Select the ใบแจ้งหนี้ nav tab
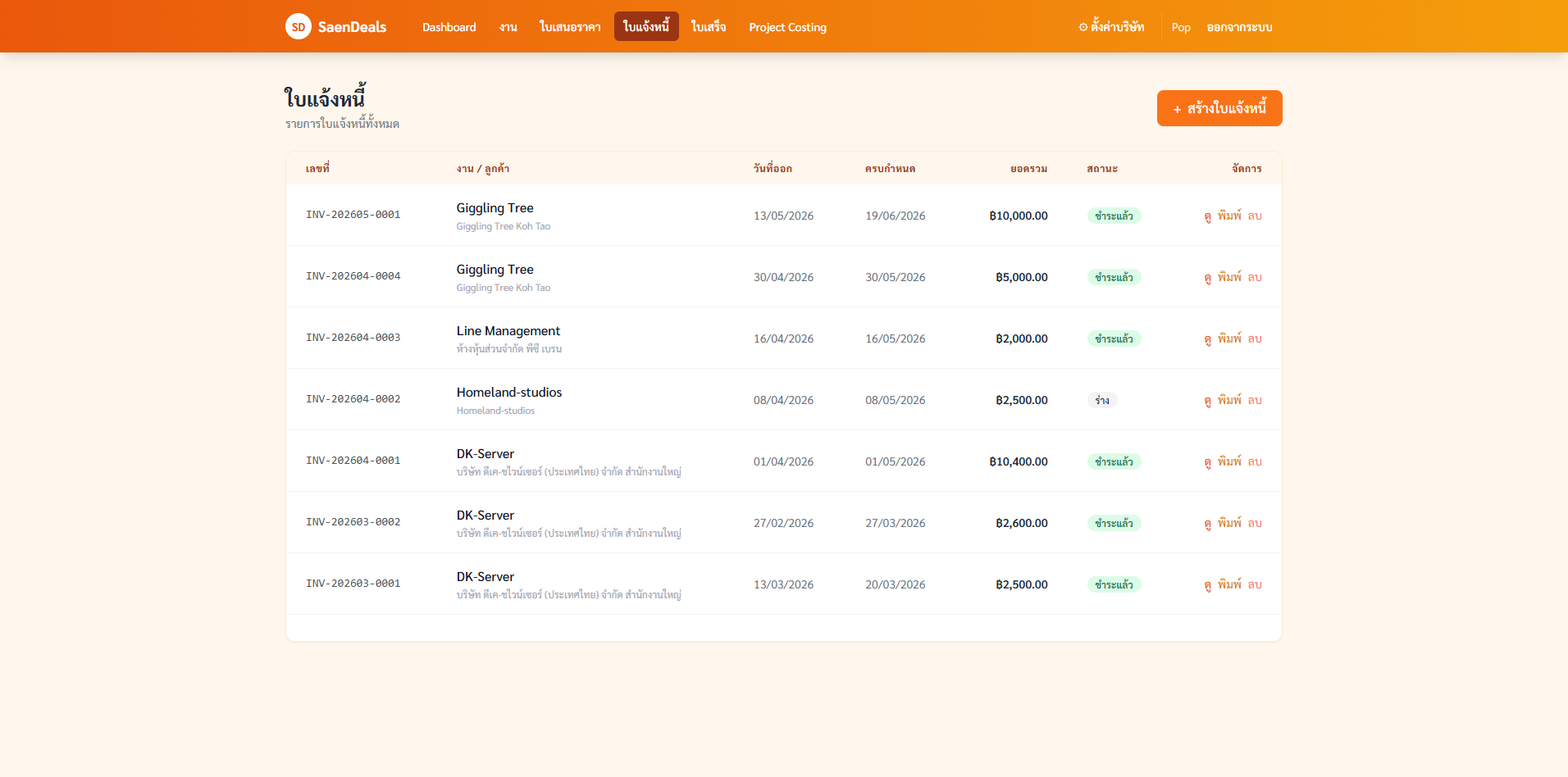 click(646, 26)
